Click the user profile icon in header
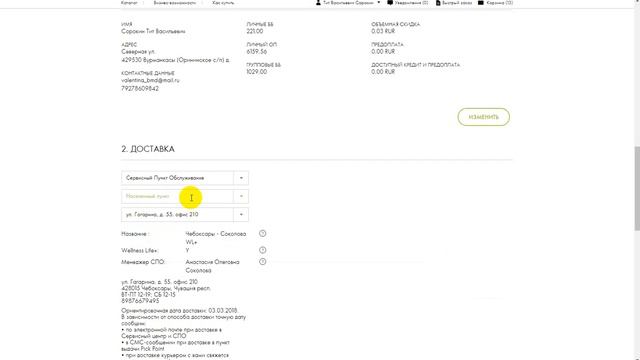 point(318,2)
